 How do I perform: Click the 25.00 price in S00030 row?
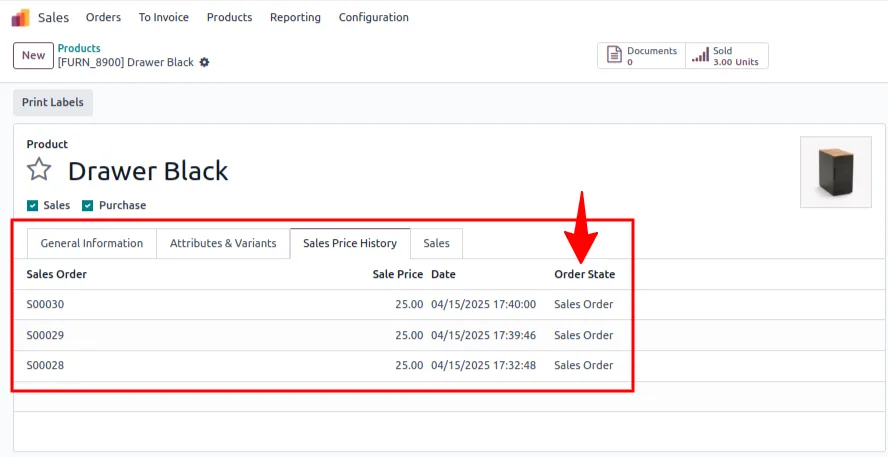click(409, 305)
